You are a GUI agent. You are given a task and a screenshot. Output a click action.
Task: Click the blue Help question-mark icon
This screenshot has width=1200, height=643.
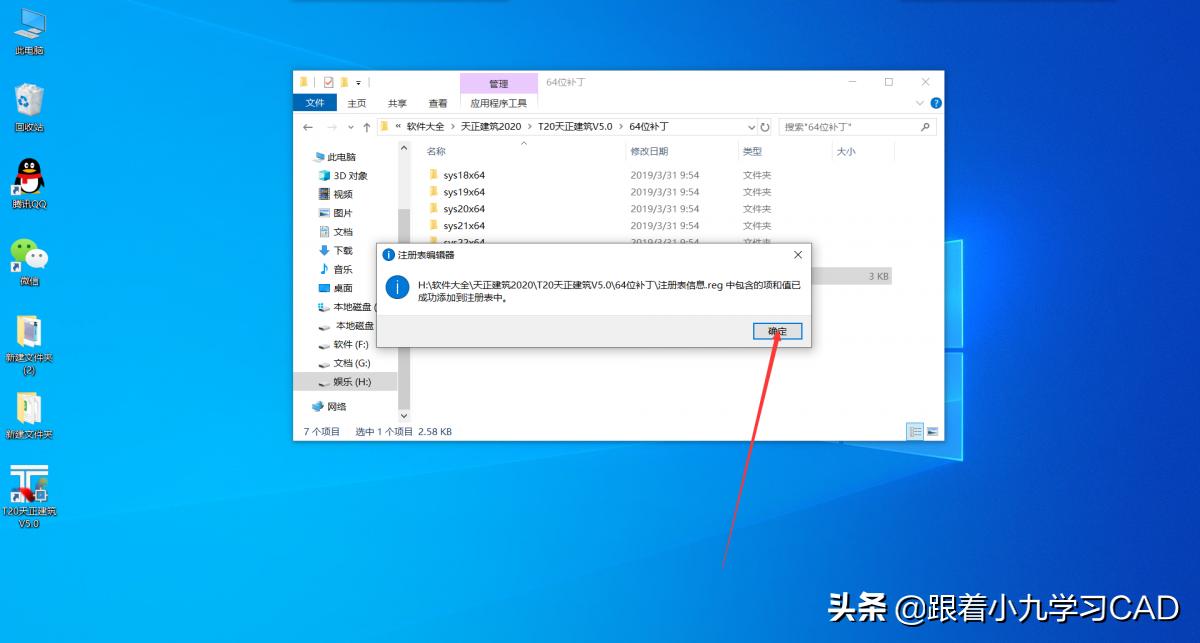click(x=934, y=103)
